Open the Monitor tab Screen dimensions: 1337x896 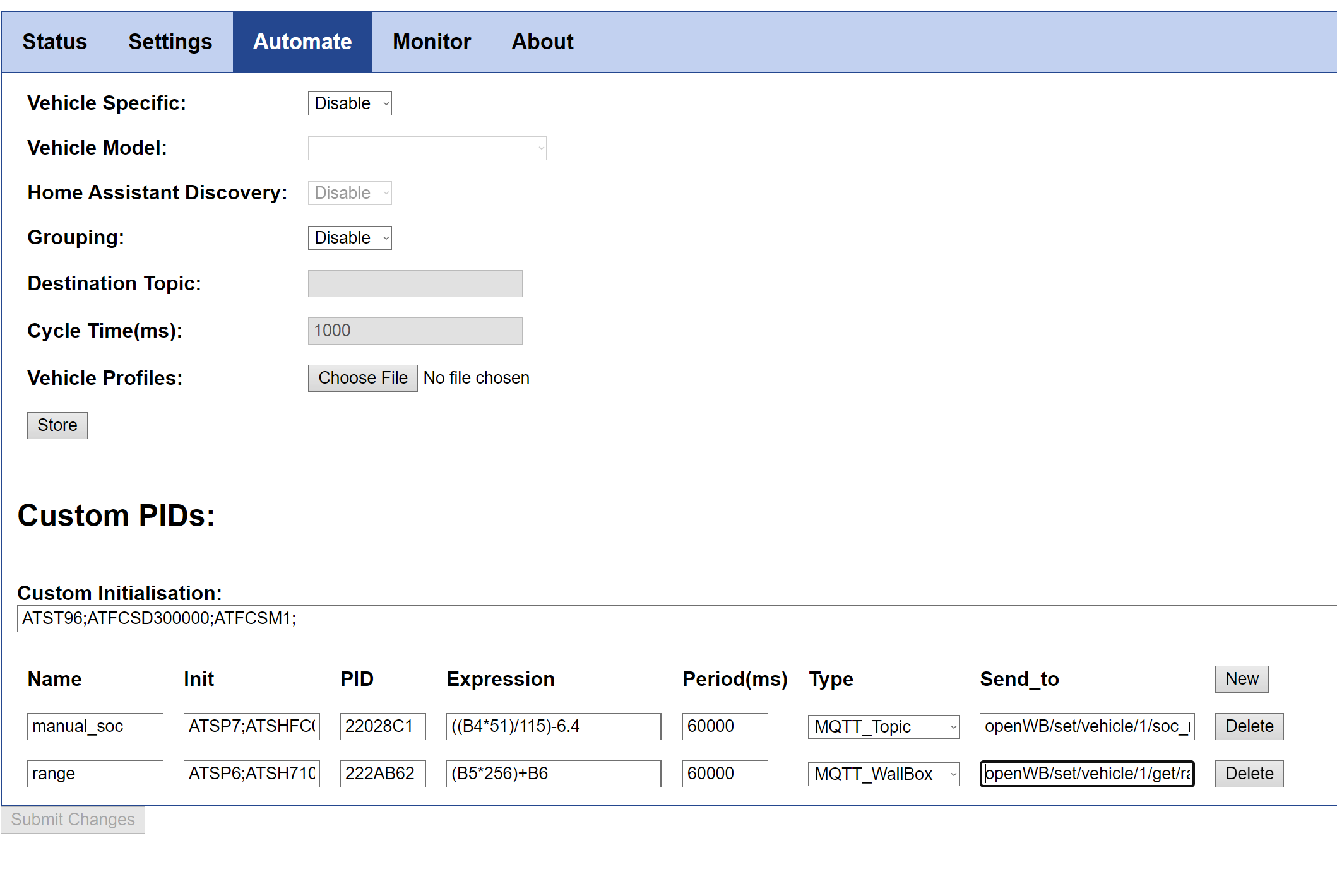432,42
